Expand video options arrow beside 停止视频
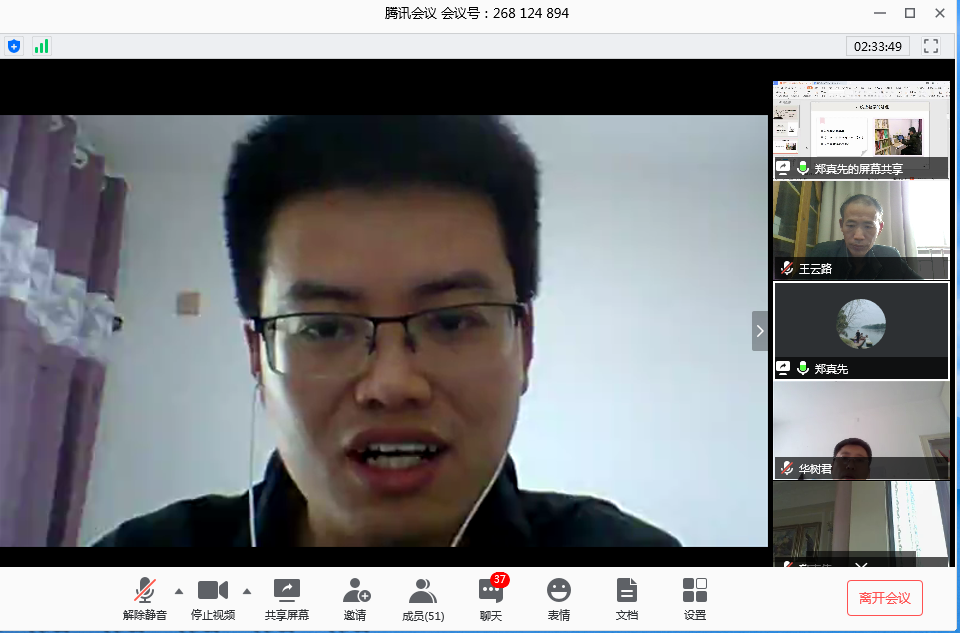Image resolution: width=960 pixels, height=633 pixels. [x=247, y=589]
